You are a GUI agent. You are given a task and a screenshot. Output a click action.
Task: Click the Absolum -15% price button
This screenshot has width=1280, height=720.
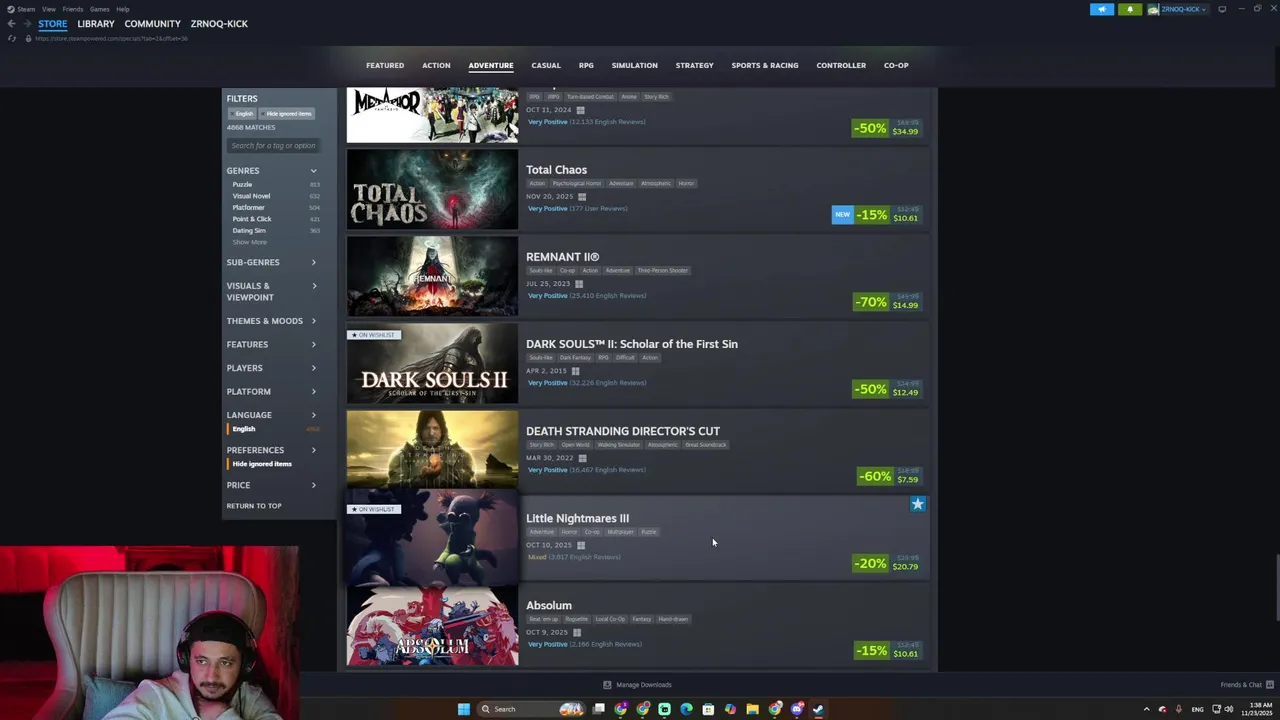tap(888, 650)
